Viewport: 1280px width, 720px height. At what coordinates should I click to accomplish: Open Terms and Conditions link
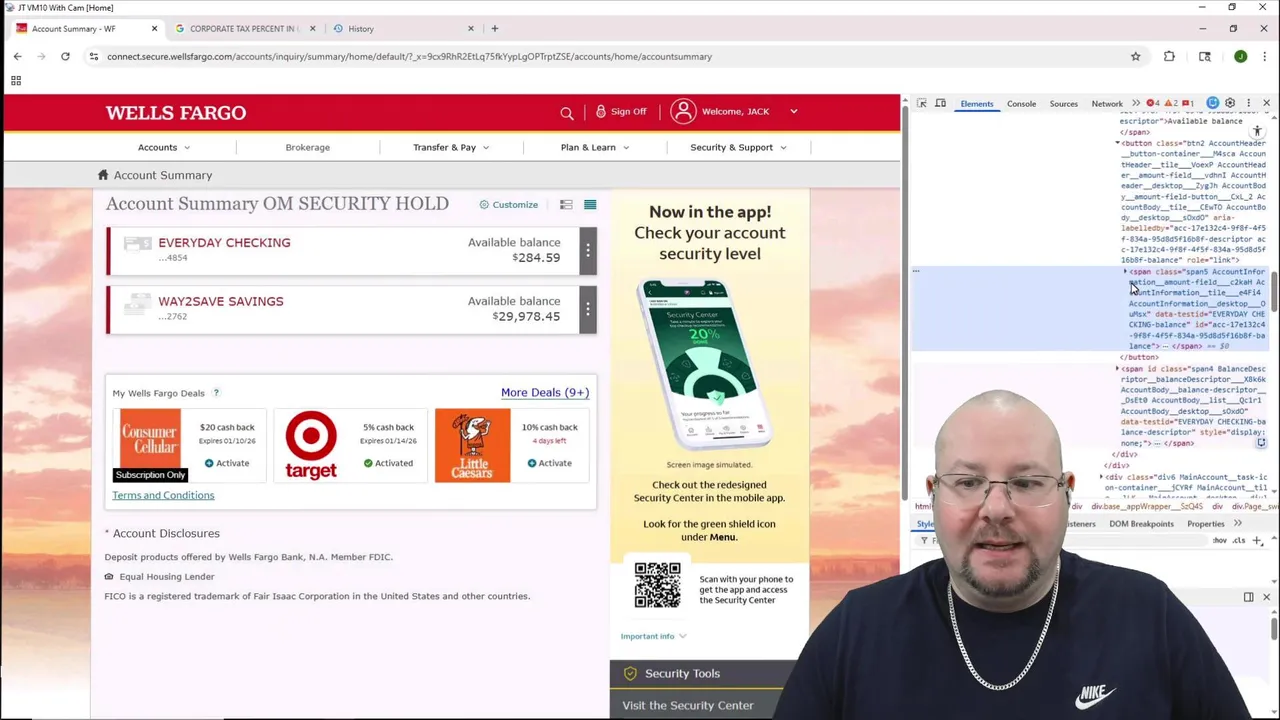[163, 495]
